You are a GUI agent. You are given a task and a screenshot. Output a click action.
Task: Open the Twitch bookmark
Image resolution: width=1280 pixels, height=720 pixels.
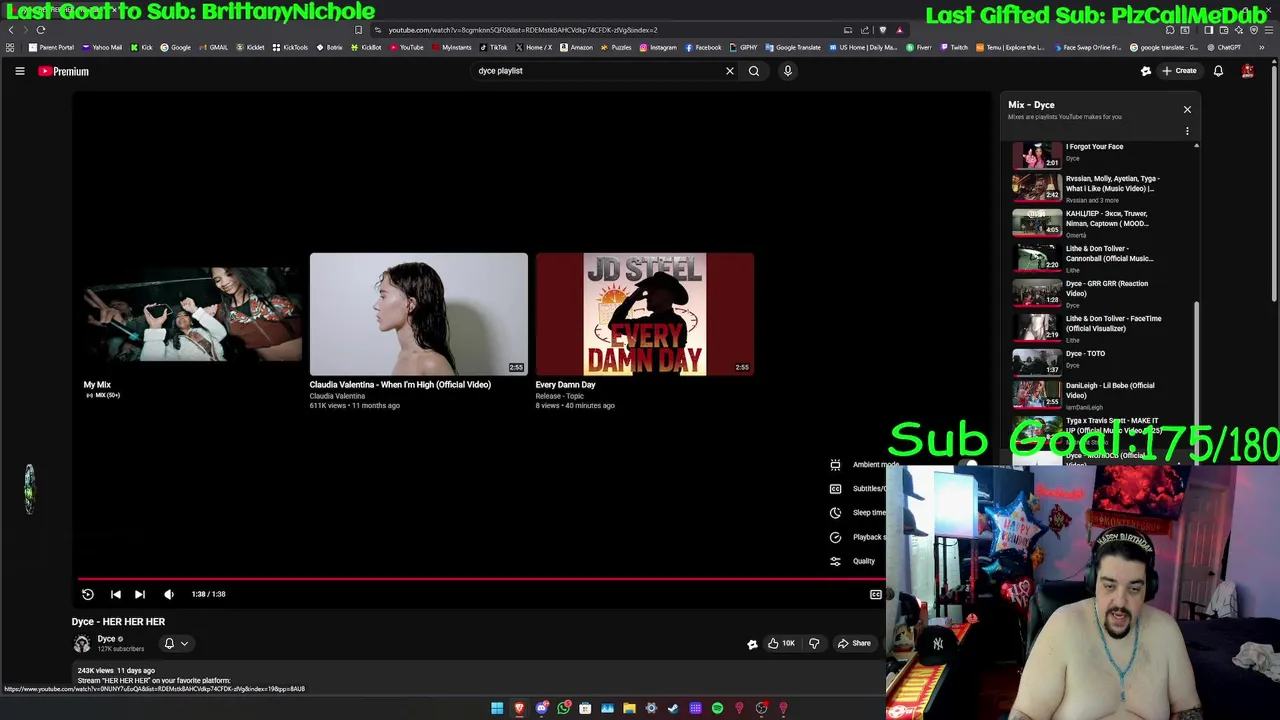click(954, 47)
